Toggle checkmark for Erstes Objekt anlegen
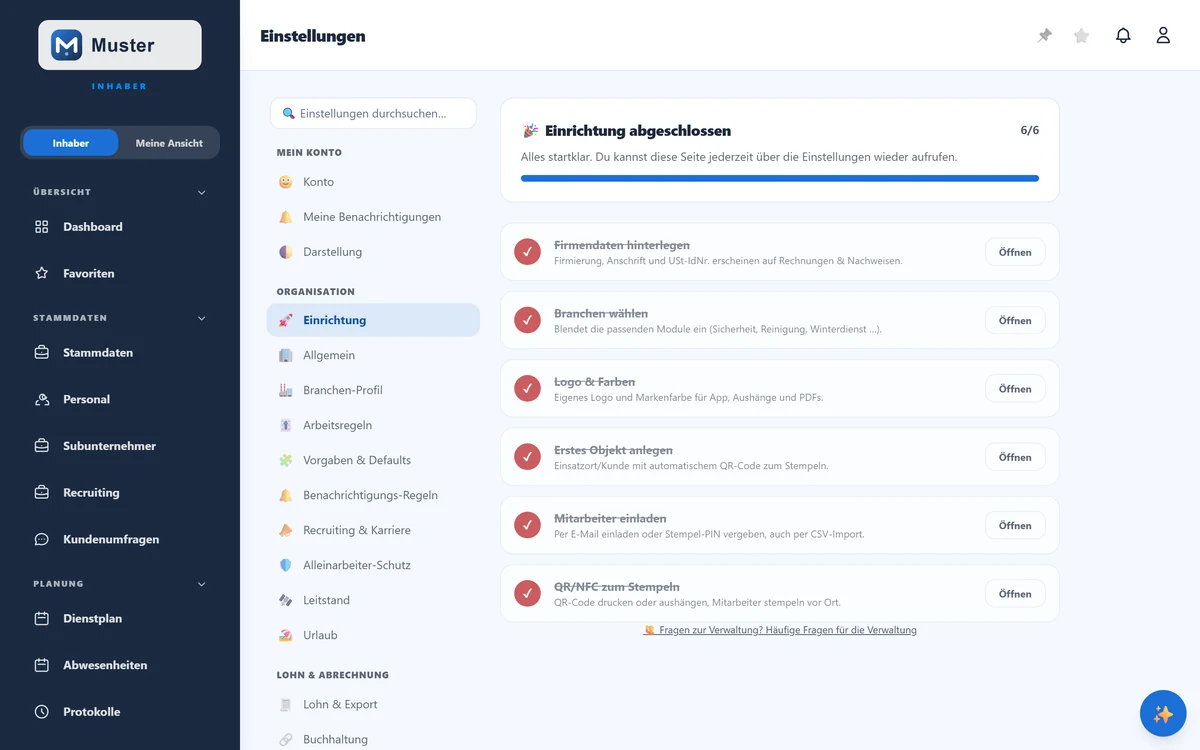The width and height of the screenshot is (1200, 750). tap(528, 457)
